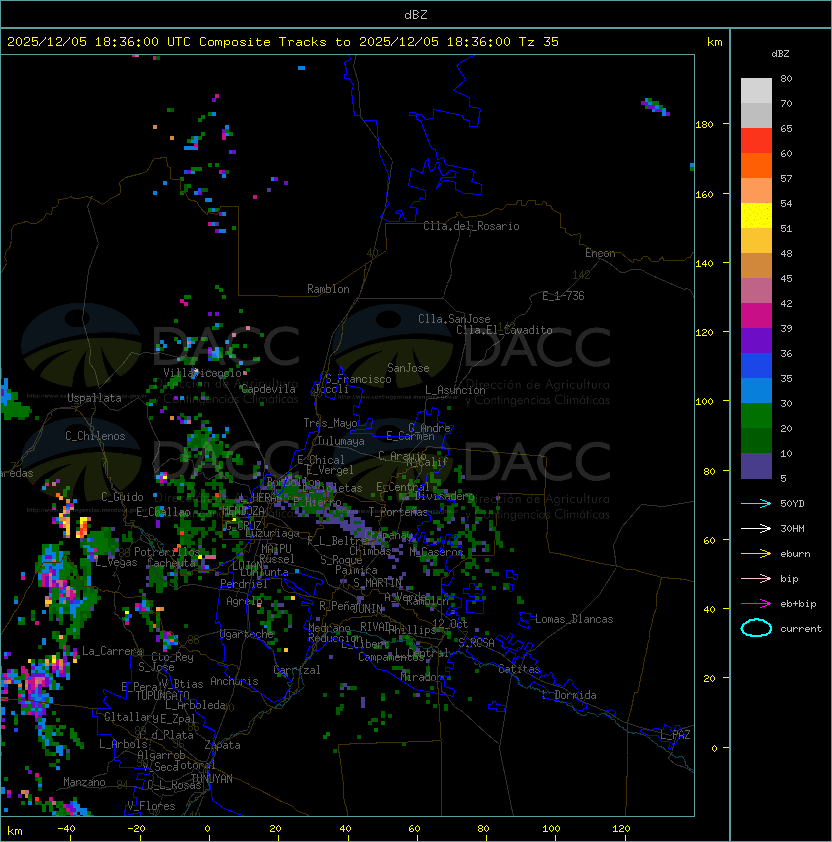This screenshot has height=842, width=832.
Task: Click the 'Uspallata' place label on the map
Action: pyautogui.click(x=94, y=398)
